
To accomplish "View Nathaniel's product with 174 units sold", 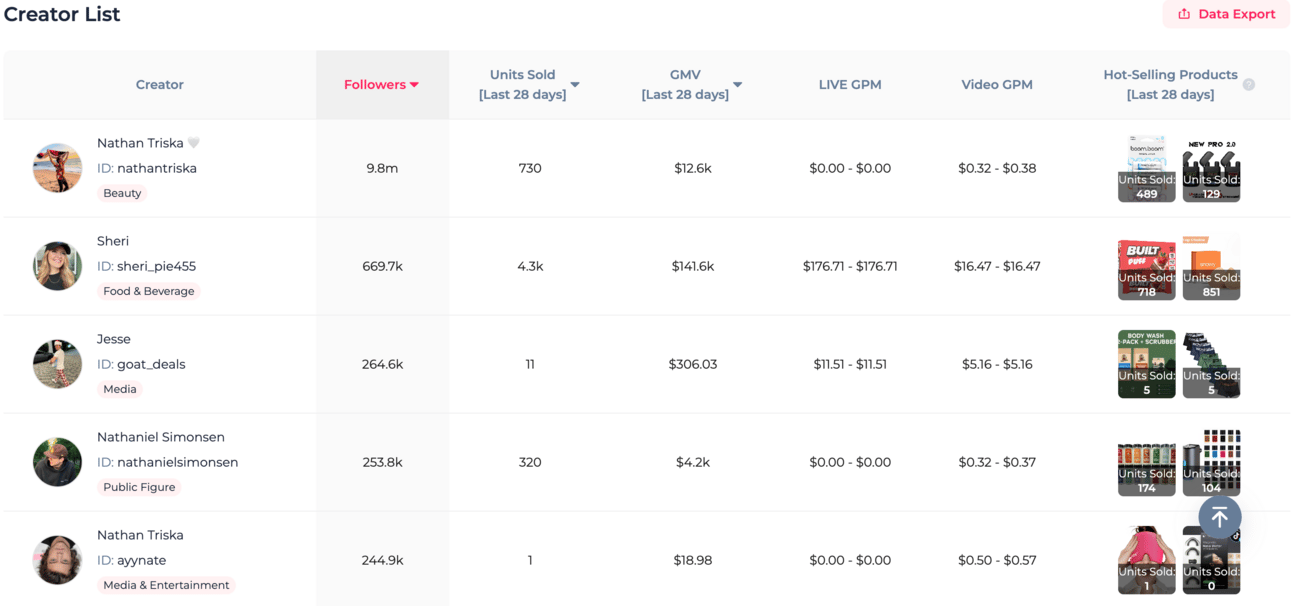I will coord(1146,462).
